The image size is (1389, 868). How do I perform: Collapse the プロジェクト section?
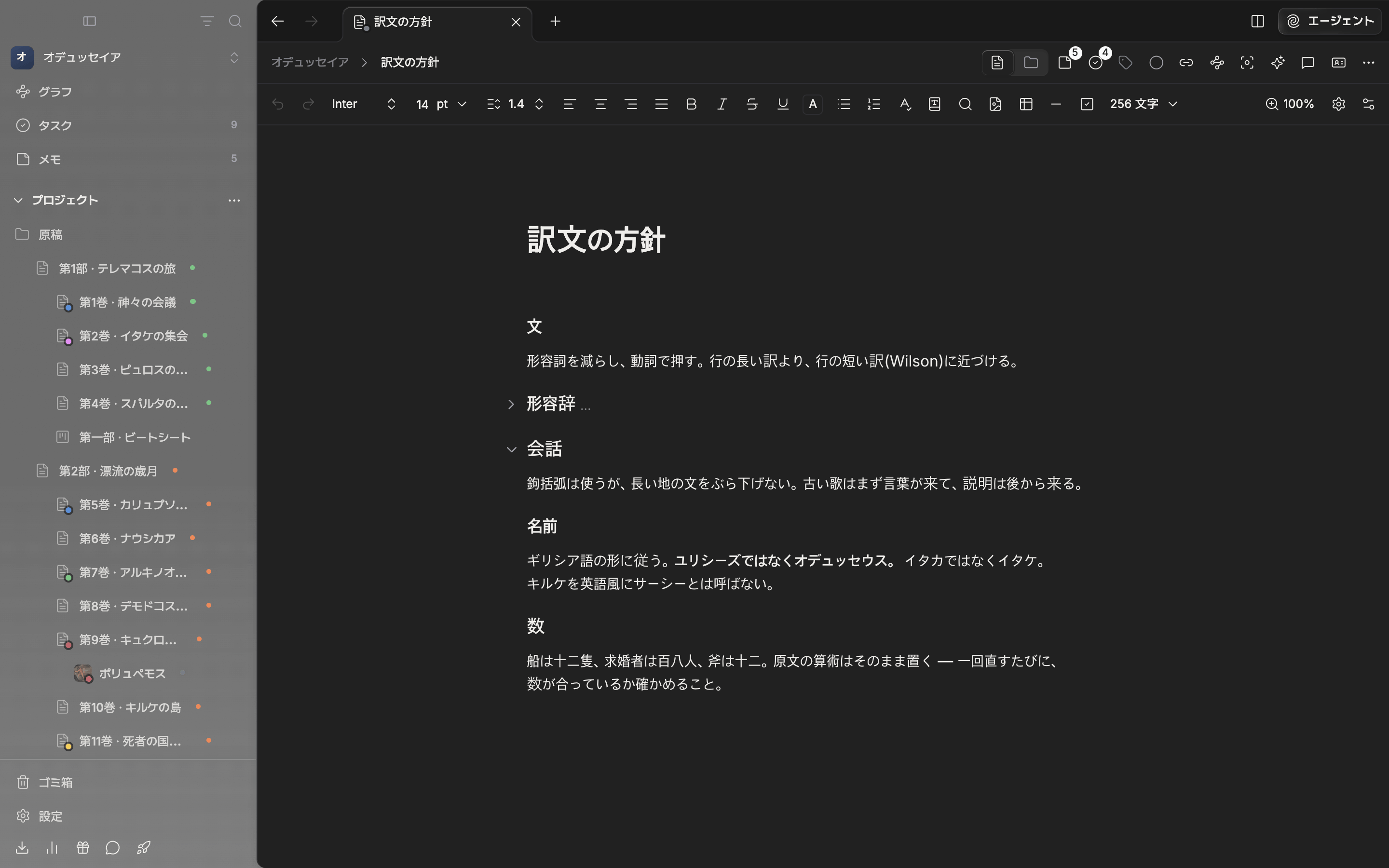pos(18,200)
